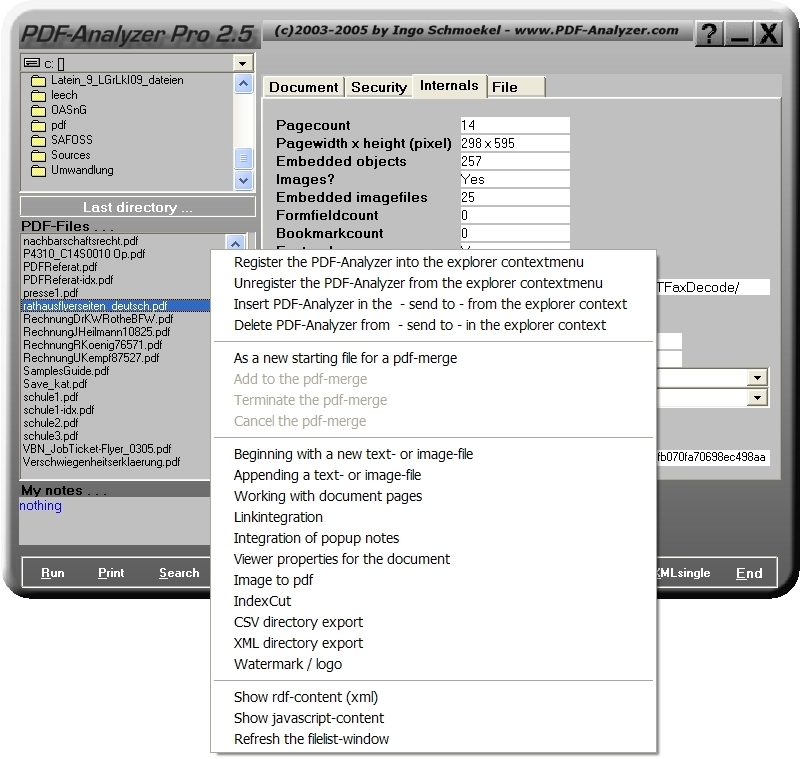Select rathausflyerseiten_deutsch.pdf in file list
The image size is (801, 759).
pyautogui.click(x=116, y=306)
